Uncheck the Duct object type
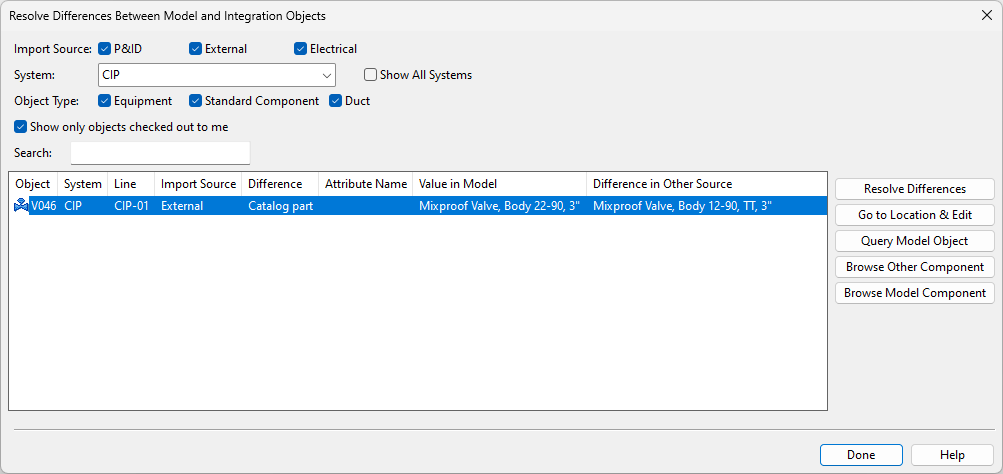 tap(335, 101)
